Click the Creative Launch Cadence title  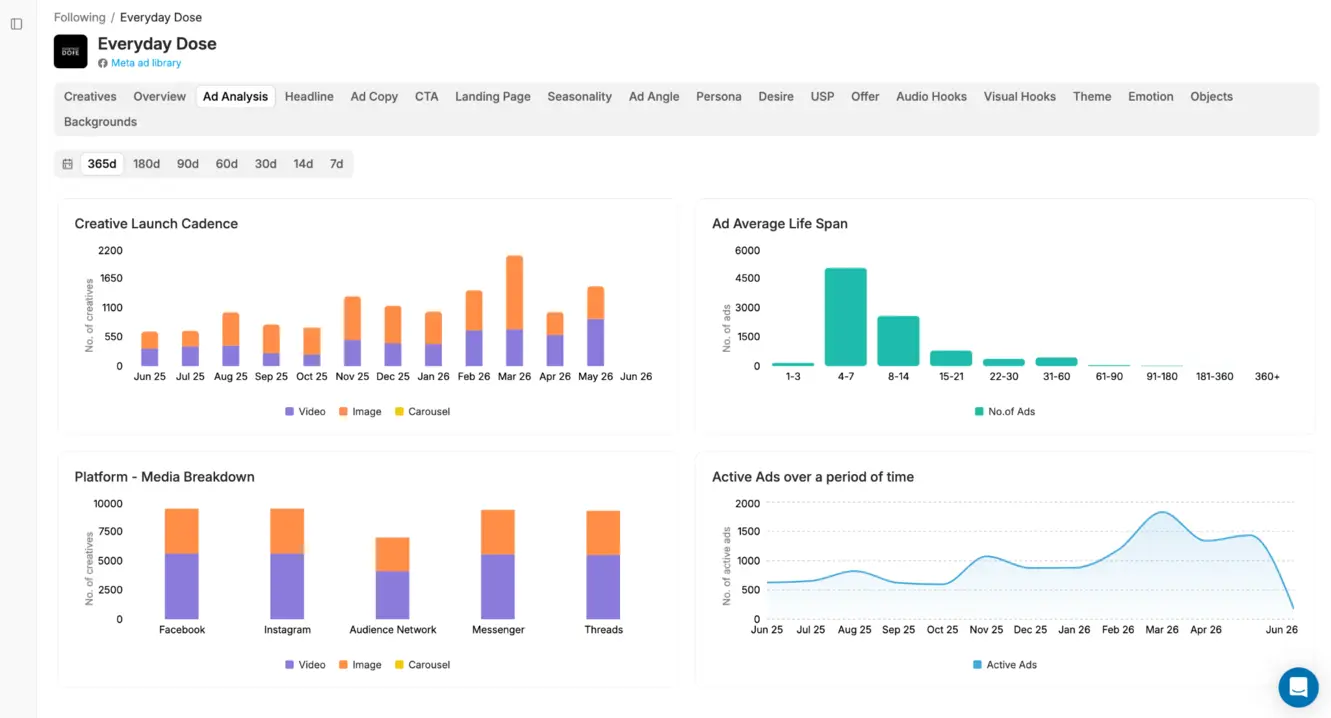156,224
